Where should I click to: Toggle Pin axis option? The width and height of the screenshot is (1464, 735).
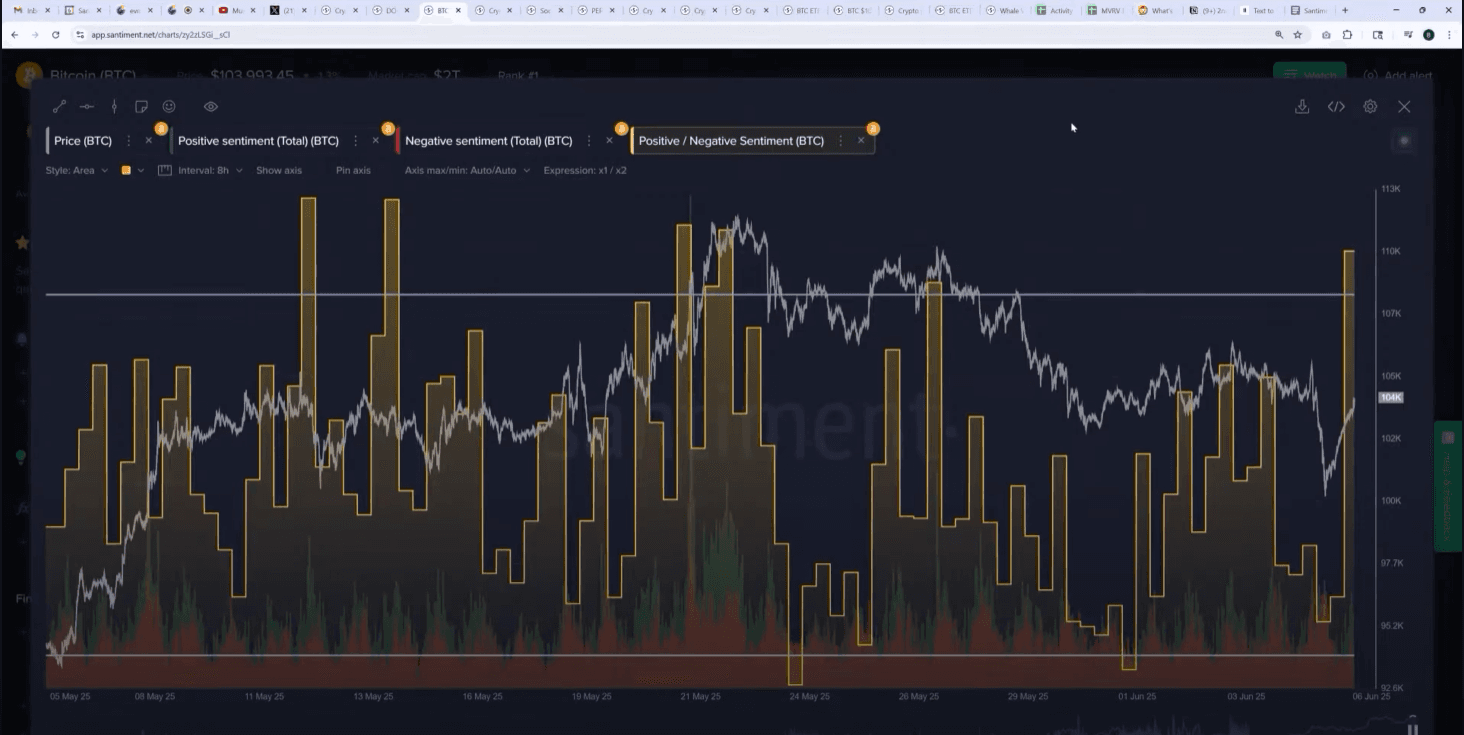[353, 171]
